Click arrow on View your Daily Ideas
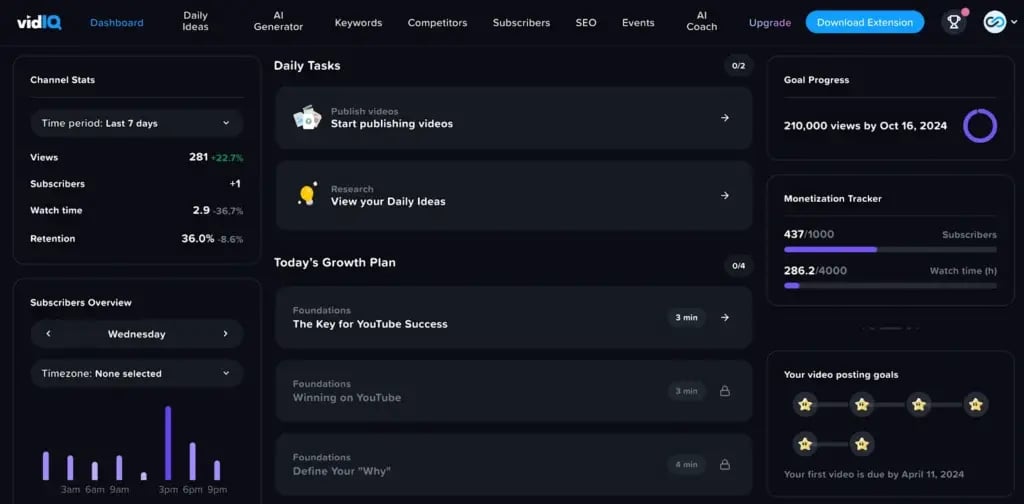This screenshot has height=504, width=1024. click(x=725, y=196)
